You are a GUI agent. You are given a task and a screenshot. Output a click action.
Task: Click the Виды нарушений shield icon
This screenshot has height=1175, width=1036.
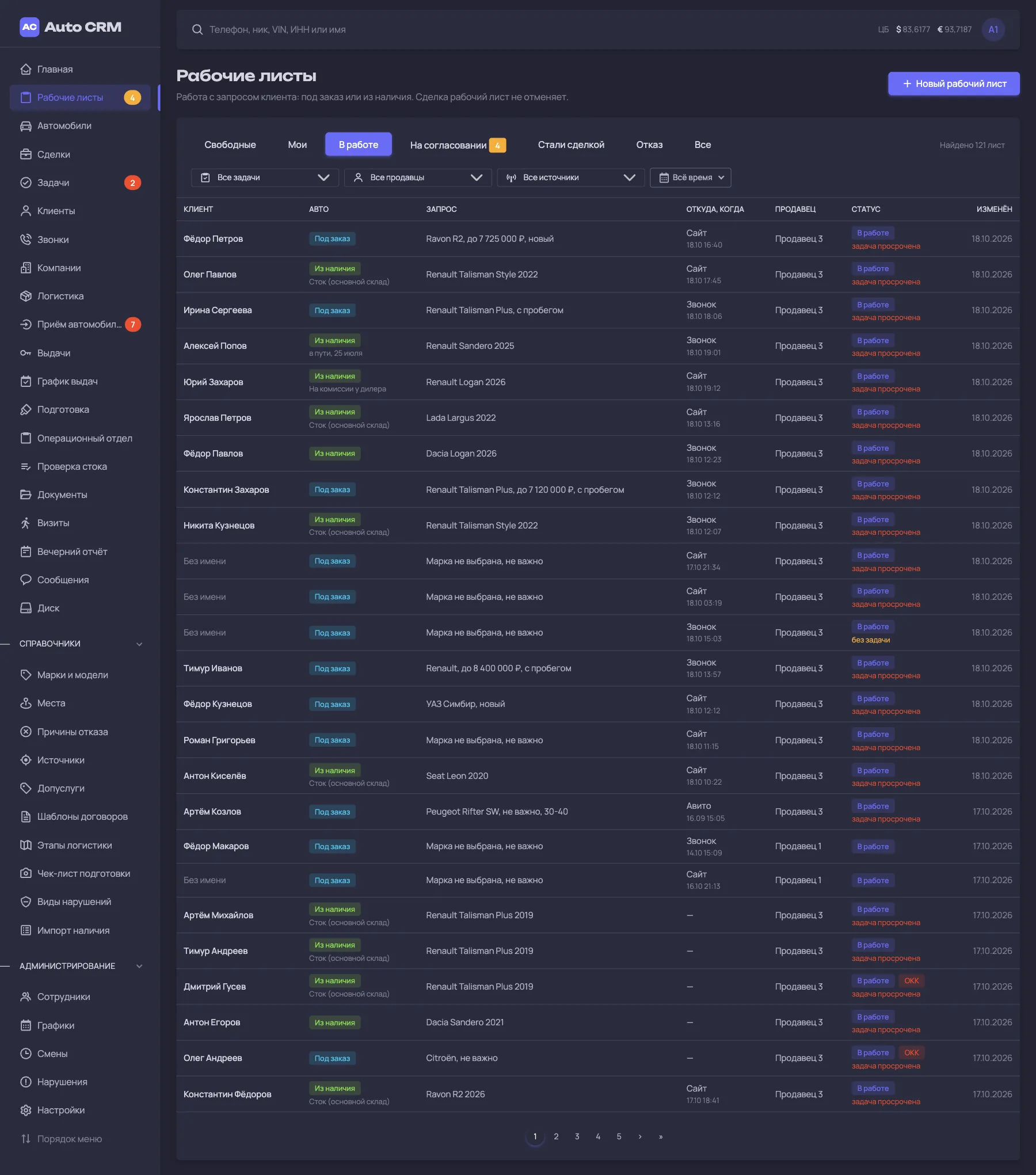point(26,902)
